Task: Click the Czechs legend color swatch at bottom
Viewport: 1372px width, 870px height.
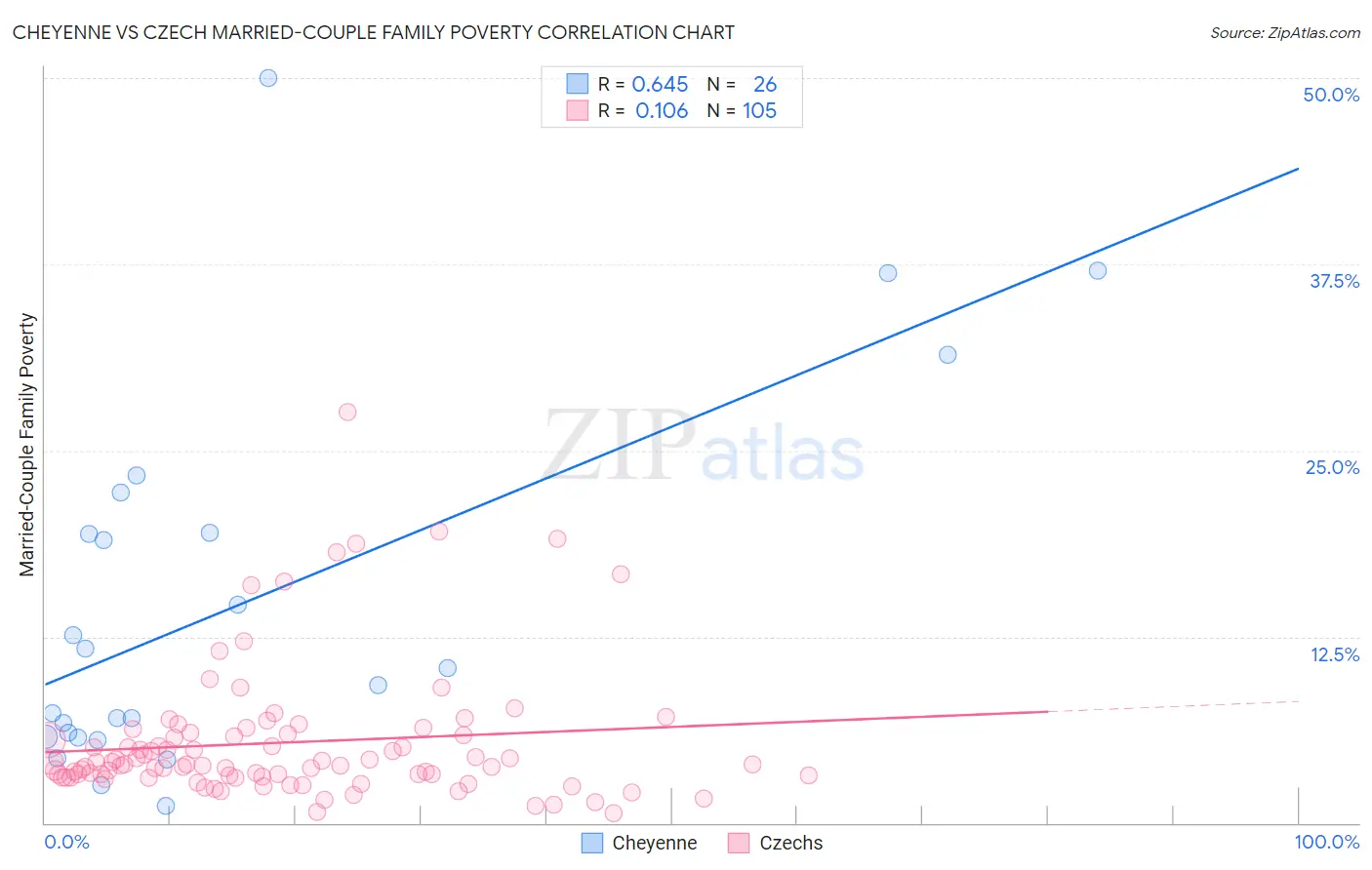Action: [739, 843]
